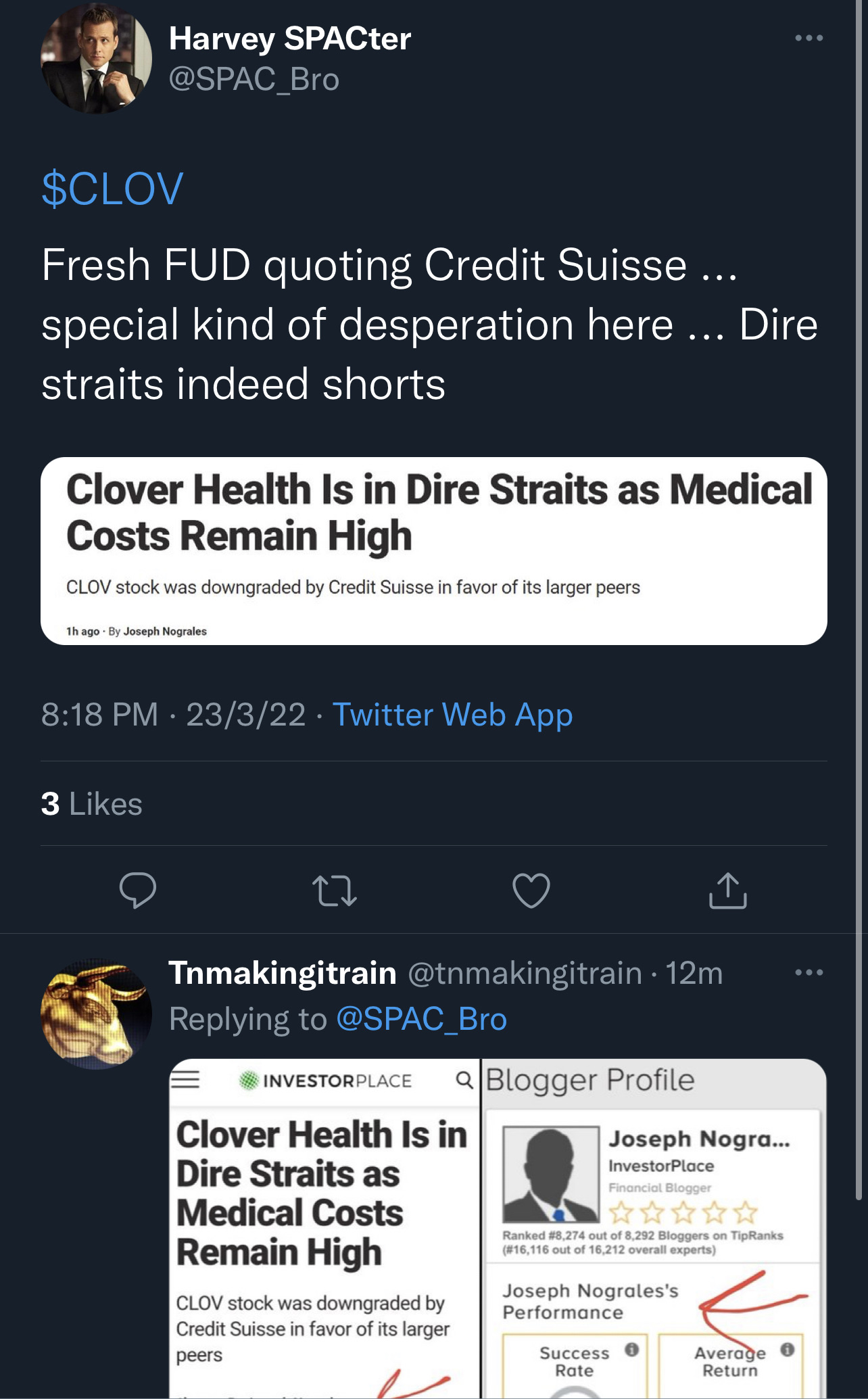Viewport: 868px width, 1399px height.
Task: Click the Harvey SPACter display name
Action: [289, 39]
